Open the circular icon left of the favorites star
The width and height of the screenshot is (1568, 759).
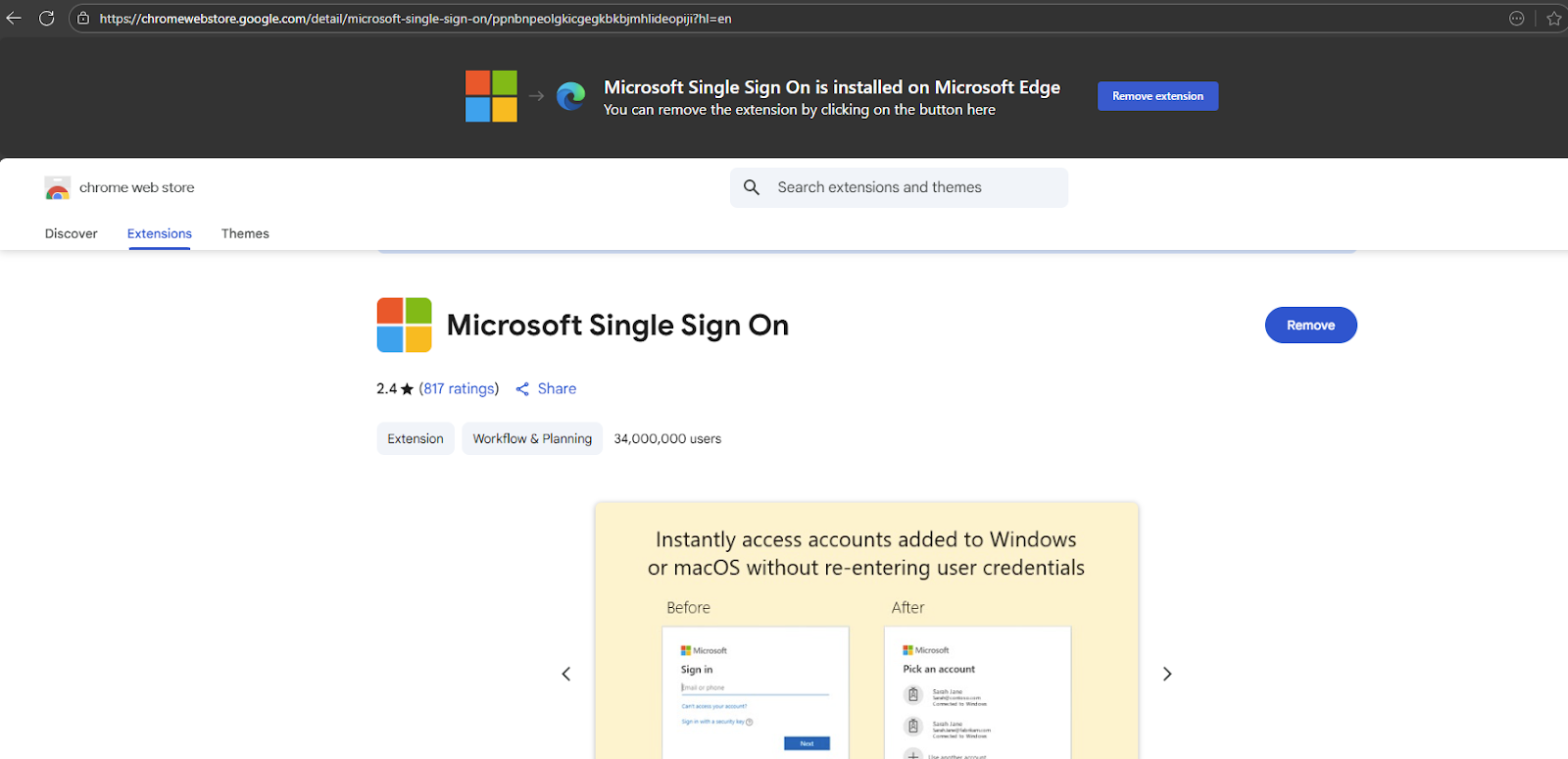pyautogui.click(x=1516, y=19)
